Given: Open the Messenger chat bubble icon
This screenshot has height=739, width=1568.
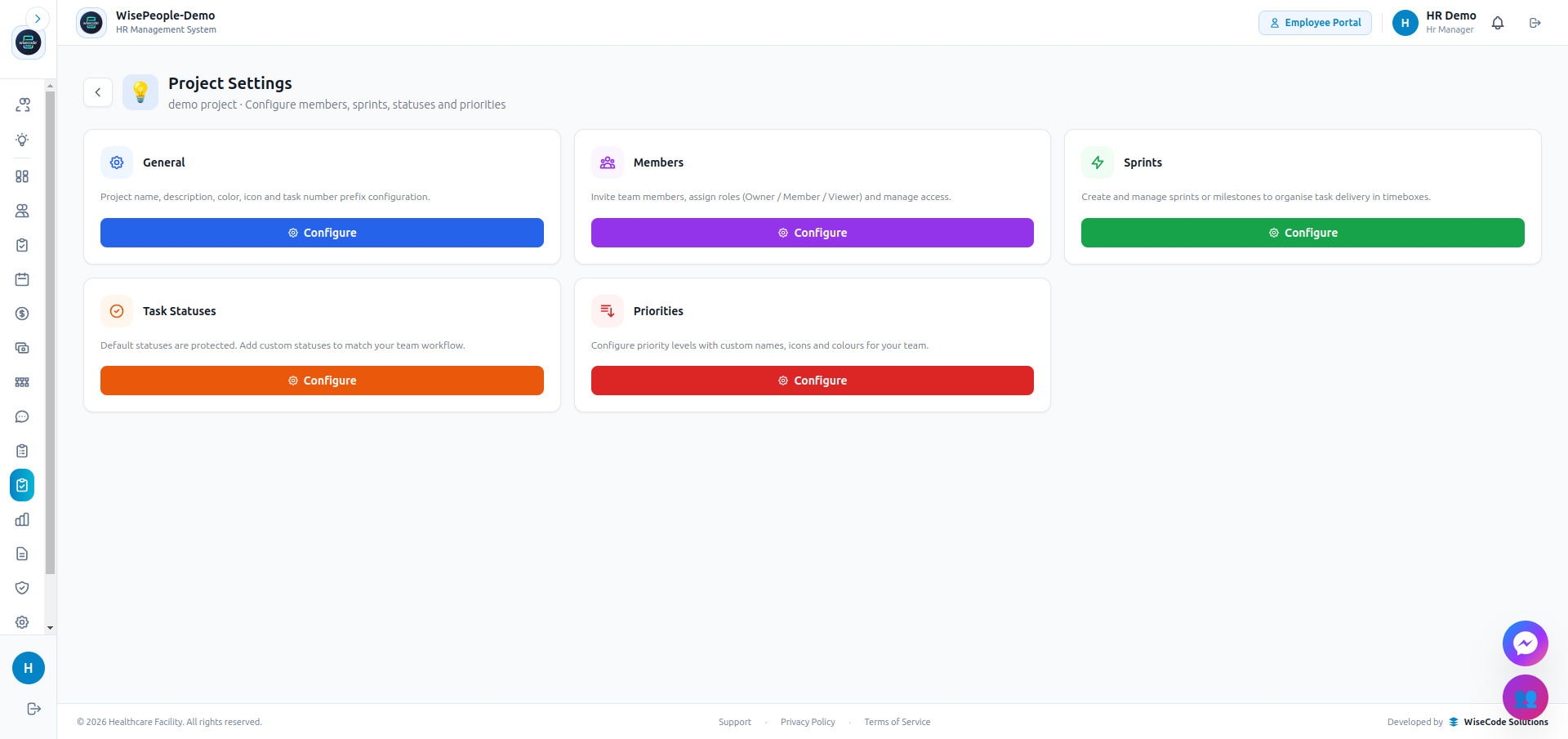Looking at the screenshot, I should [1526, 643].
